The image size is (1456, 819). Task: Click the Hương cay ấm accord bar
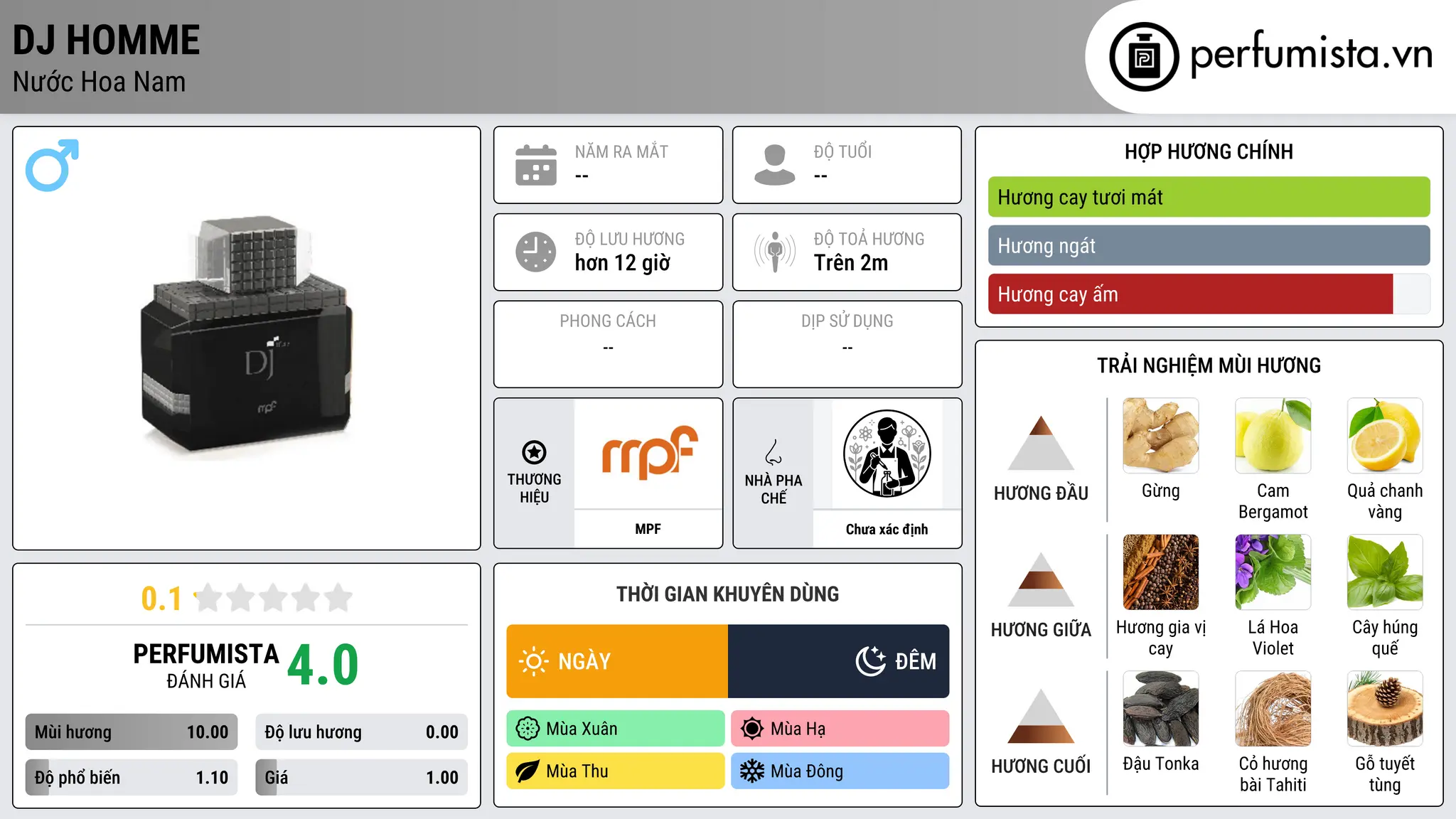[1209, 294]
